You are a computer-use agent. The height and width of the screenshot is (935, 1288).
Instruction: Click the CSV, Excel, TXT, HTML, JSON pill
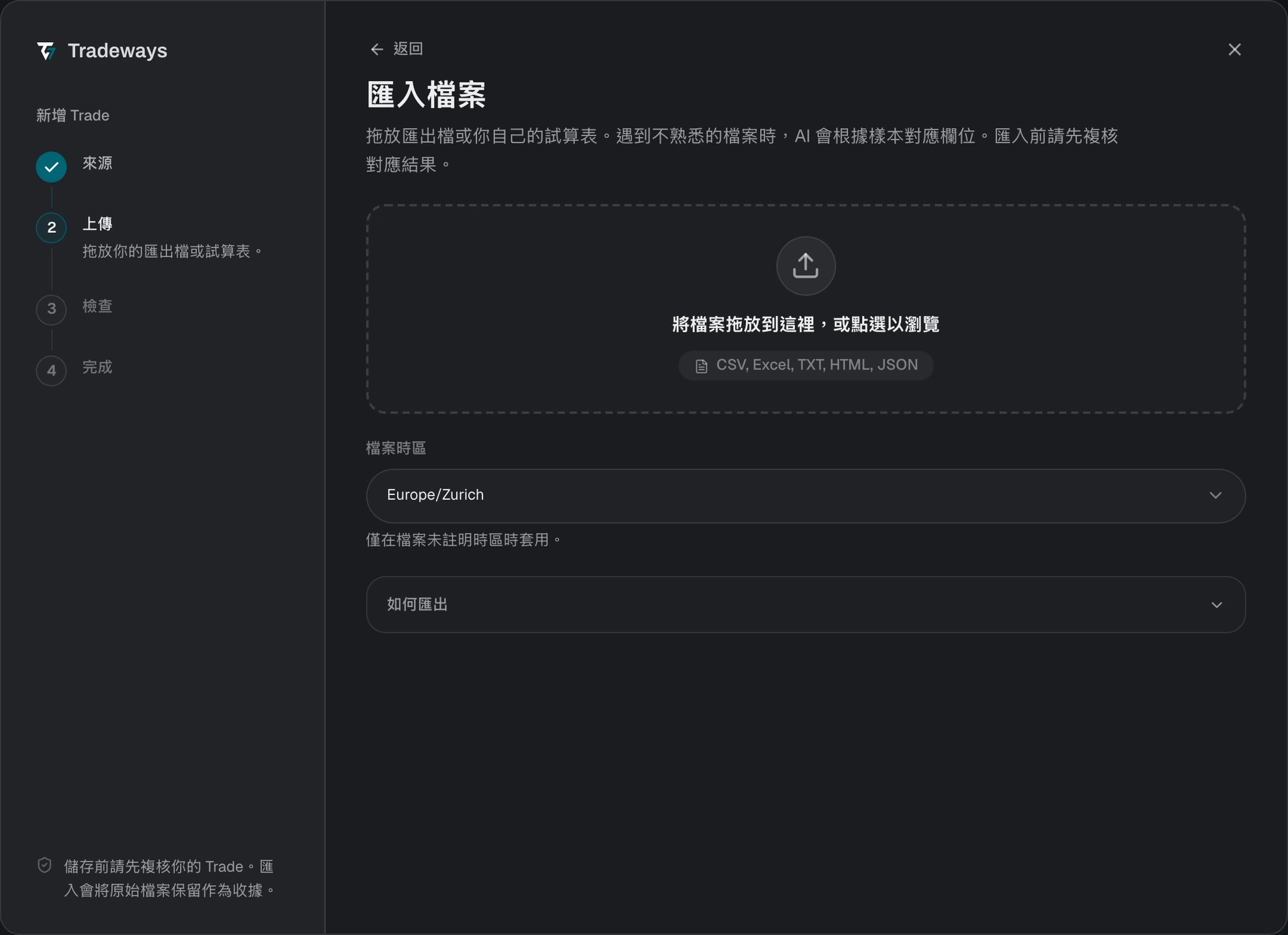tap(806, 366)
